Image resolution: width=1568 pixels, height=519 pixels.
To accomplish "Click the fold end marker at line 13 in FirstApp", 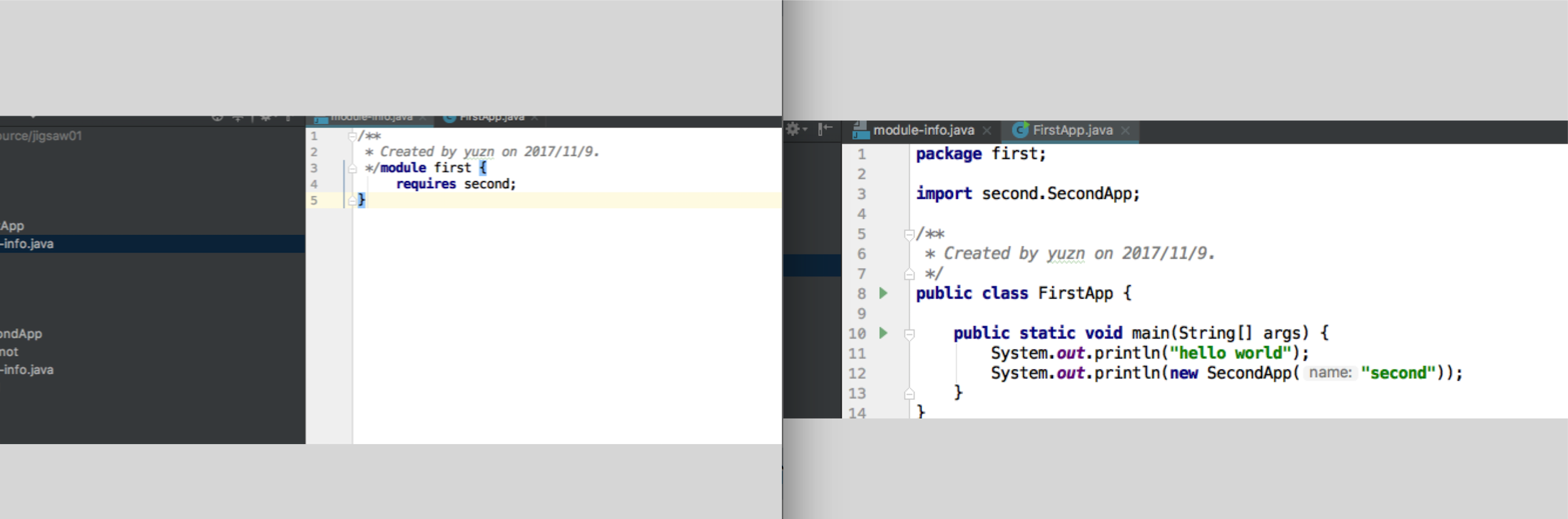I will [x=909, y=394].
